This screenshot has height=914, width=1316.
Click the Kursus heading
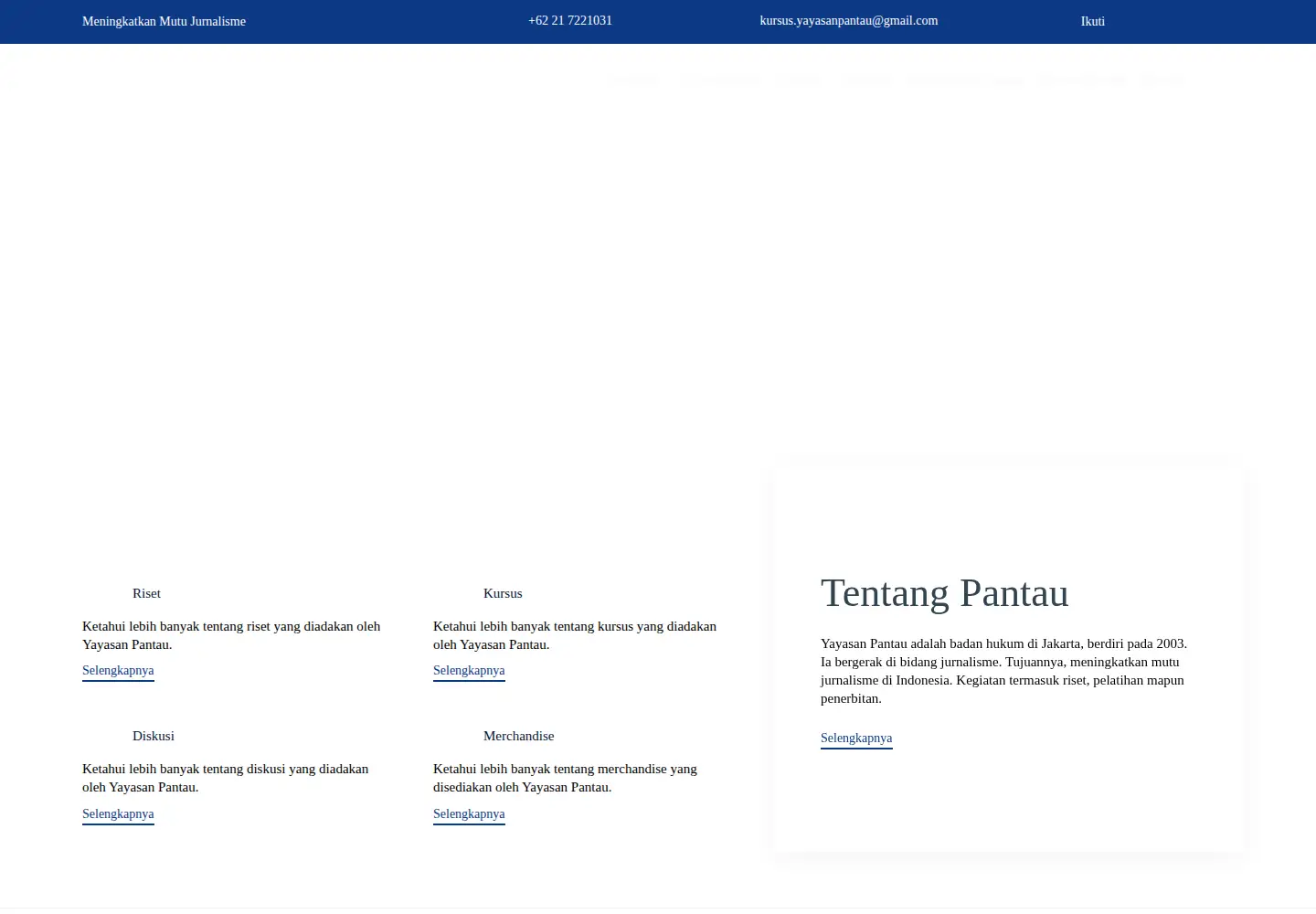click(503, 593)
